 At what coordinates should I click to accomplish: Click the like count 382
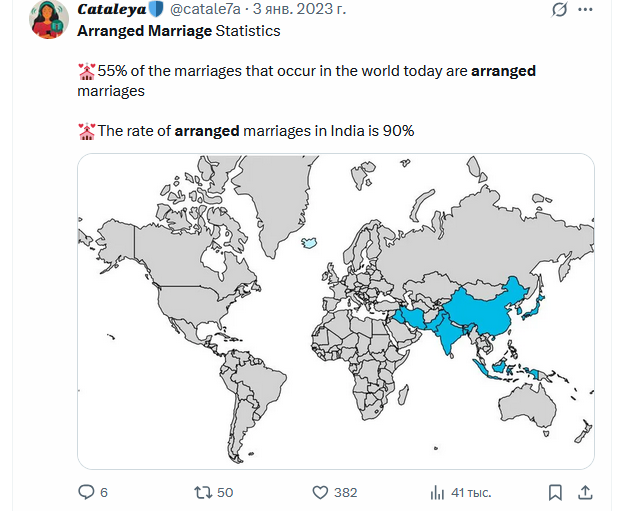[345, 492]
